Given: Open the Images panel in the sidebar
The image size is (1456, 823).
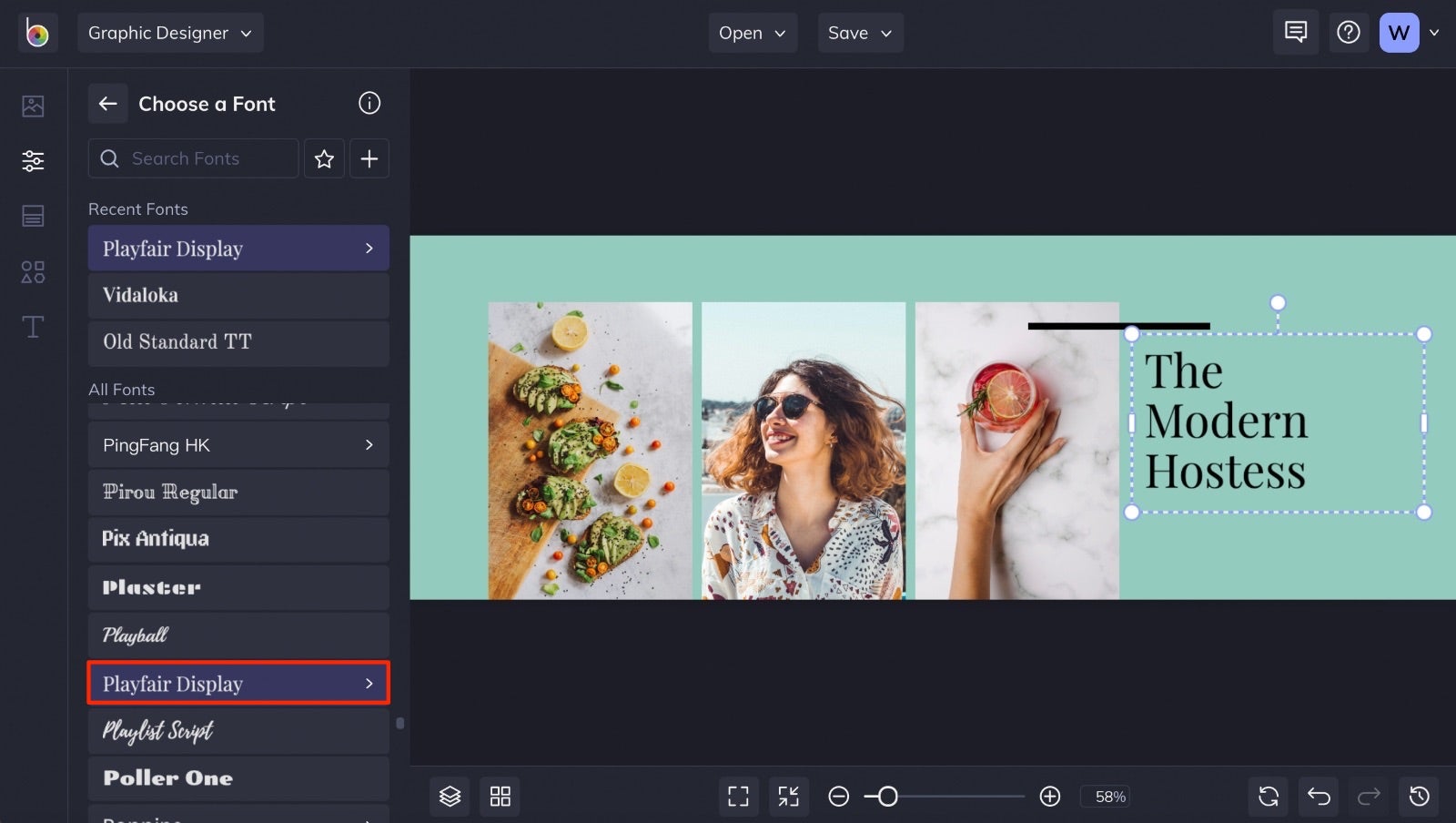Looking at the screenshot, I should [x=33, y=106].
